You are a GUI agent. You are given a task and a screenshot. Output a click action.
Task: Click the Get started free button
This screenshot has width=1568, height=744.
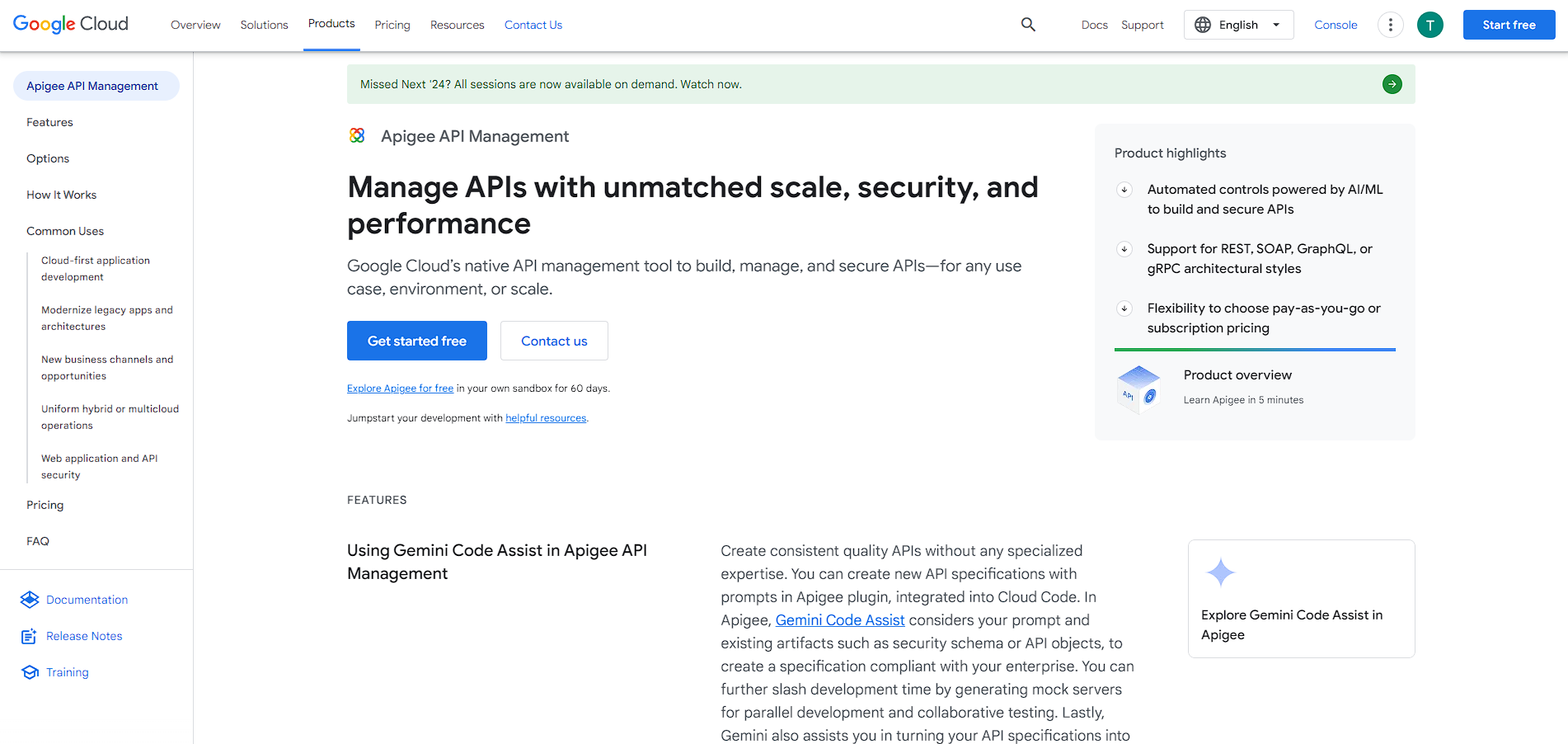click(417, 341)
